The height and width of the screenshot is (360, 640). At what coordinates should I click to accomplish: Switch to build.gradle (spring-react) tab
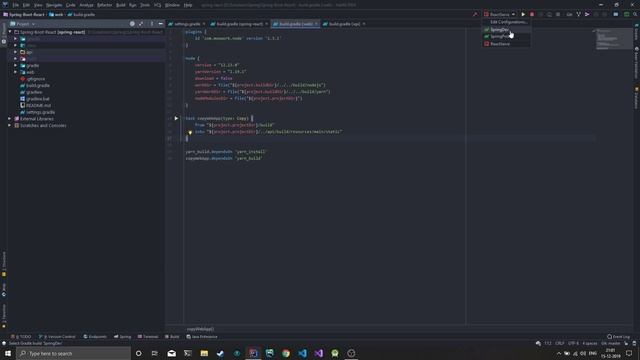tap(239, 24)
